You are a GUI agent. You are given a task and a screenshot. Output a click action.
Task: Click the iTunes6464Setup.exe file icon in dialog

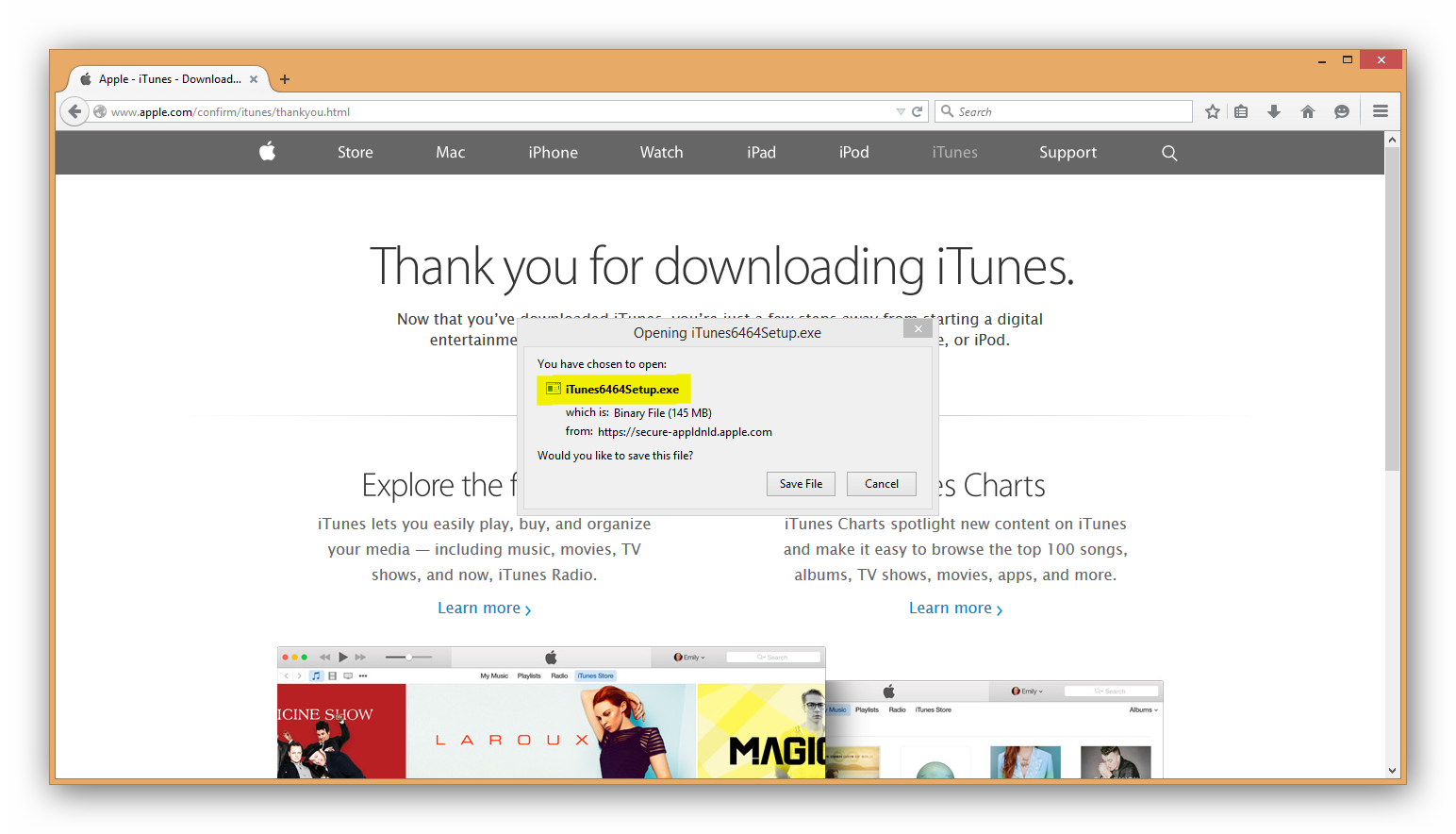click(x=554, y=389)
